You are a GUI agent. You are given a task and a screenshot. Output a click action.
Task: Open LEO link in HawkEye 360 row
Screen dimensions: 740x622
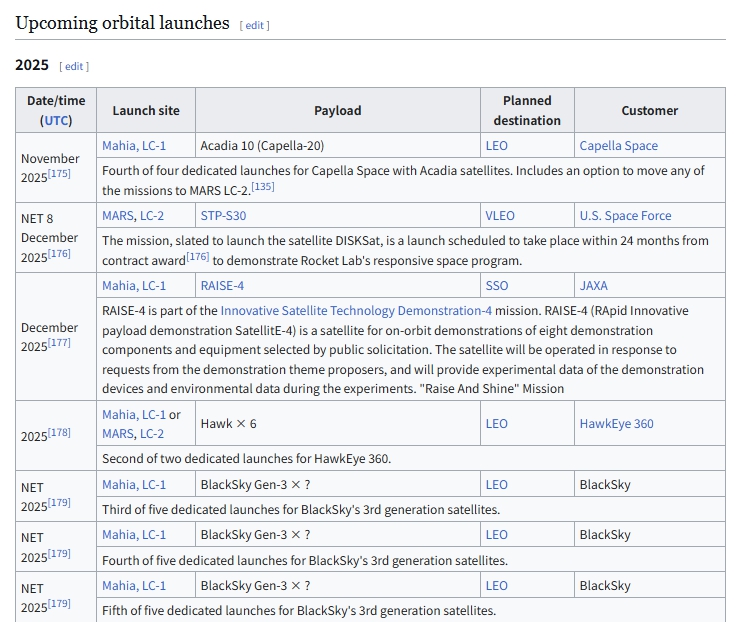coord(496,423)
